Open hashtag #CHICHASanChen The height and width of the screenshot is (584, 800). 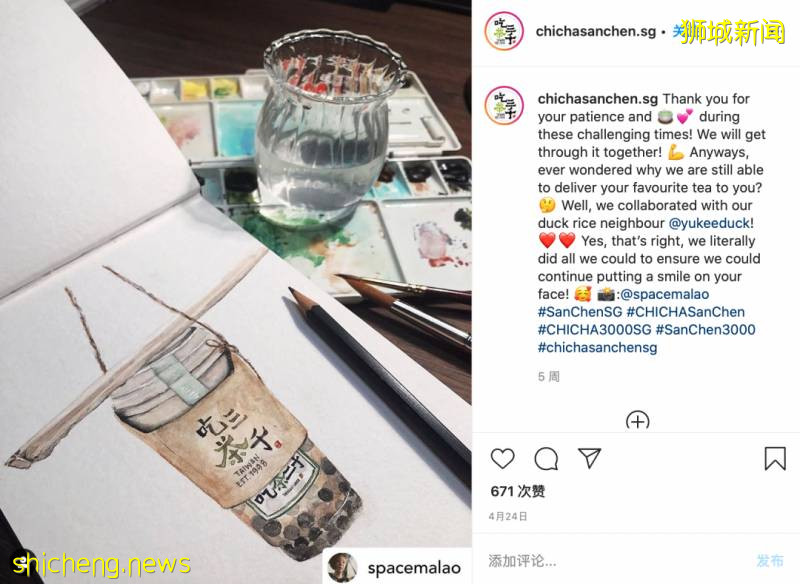pos(685,312)
